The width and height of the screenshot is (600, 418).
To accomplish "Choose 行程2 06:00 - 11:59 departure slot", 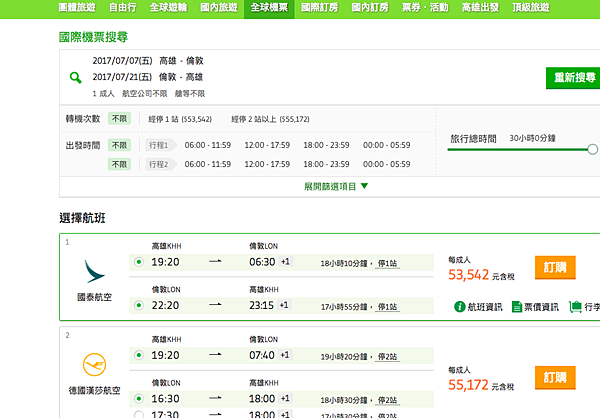I will (x=208, y=164).
